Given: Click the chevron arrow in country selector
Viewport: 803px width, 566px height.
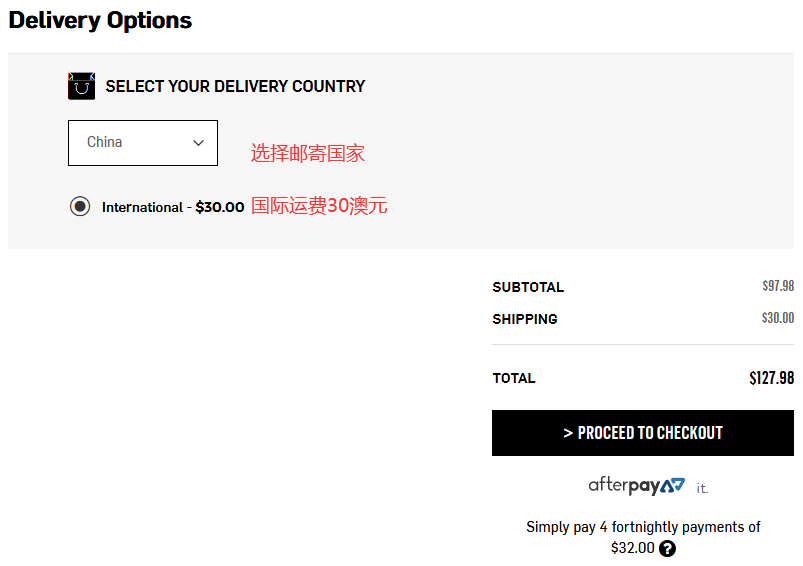Looking at the screenshot, I should pyautogui.click(x=198, y=143).
